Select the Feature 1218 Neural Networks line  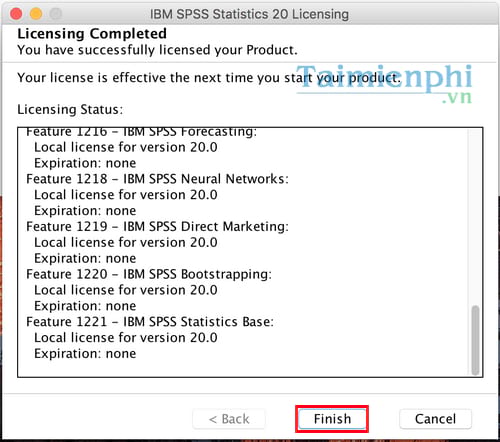point(157,179)
